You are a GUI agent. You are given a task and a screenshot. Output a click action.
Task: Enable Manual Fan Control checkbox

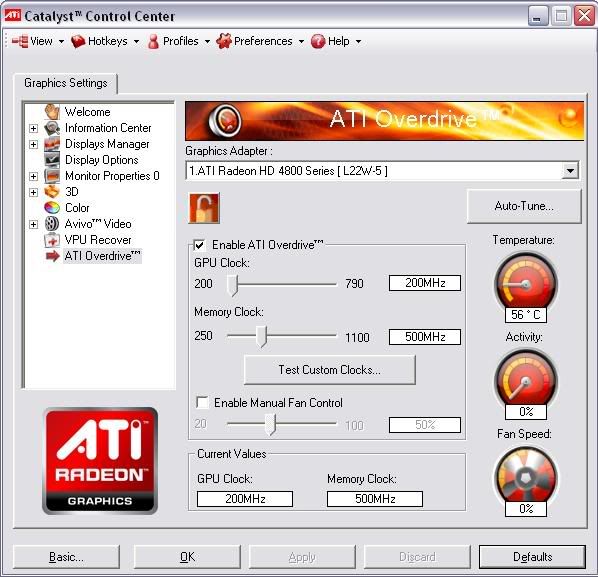coord(202,402)
